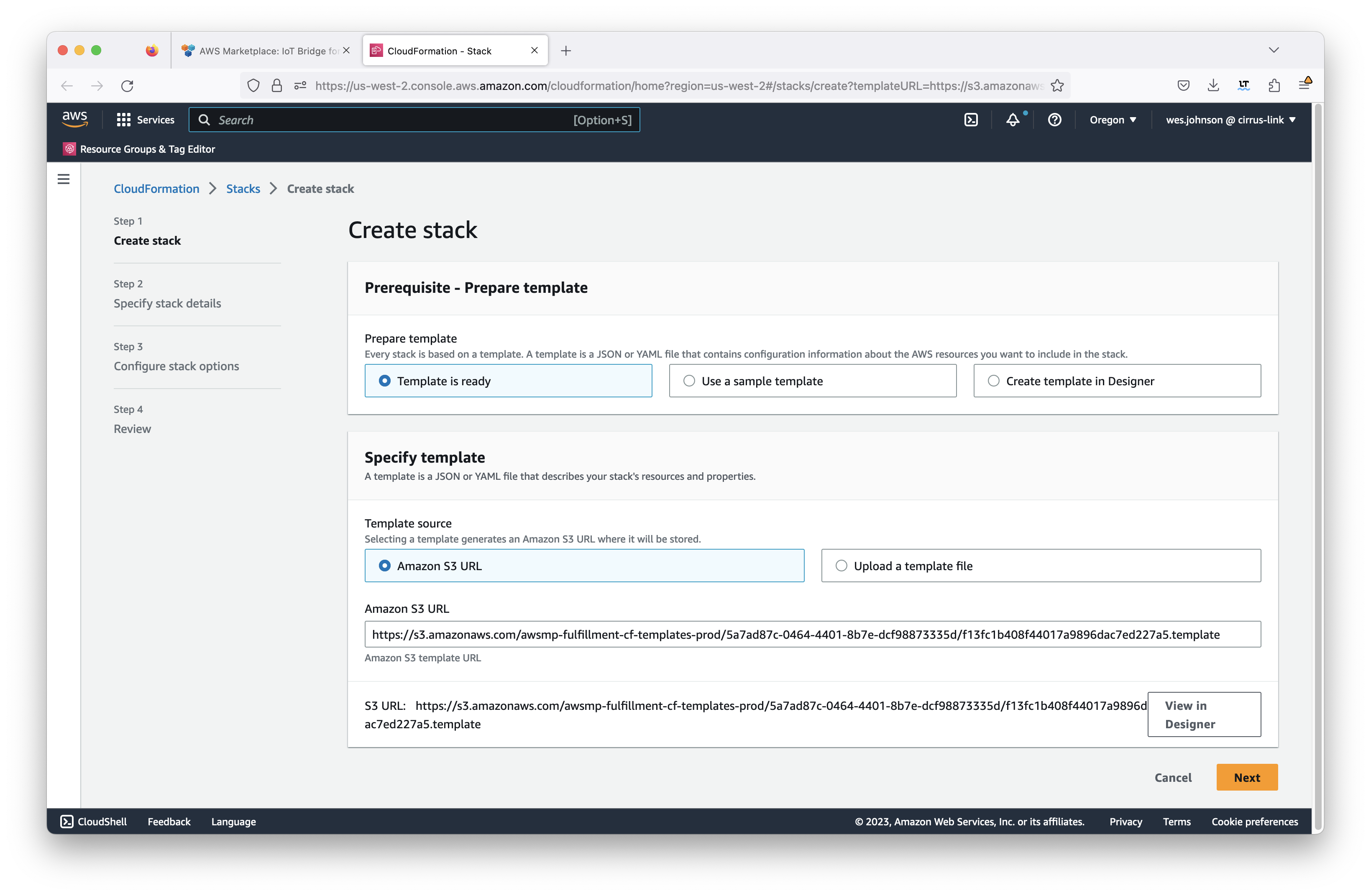Select Use a sample template option

click(812, 381)
